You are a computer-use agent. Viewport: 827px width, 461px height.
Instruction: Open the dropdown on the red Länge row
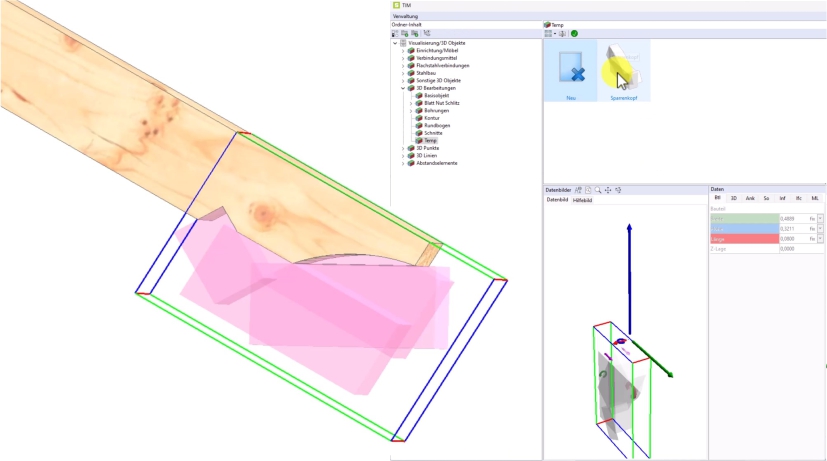(820, 238)
